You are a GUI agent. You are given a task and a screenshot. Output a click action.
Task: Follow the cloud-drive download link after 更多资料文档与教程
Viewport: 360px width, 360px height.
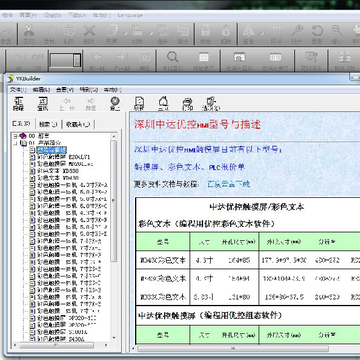[228, 184]
